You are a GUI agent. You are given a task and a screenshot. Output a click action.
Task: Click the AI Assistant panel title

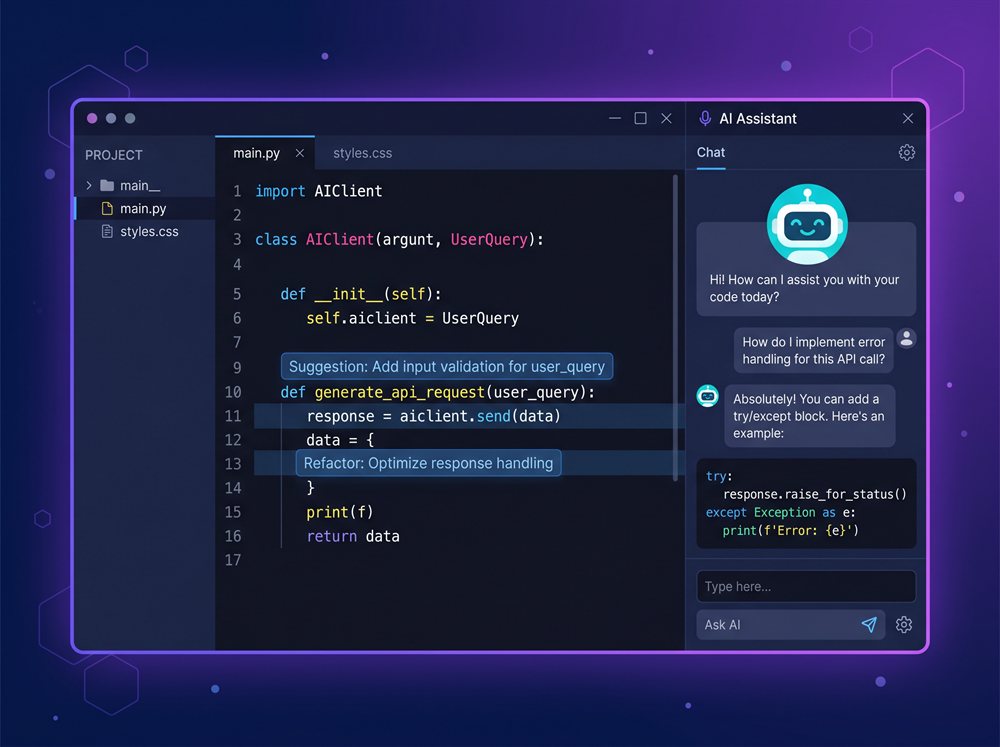tap(758, 119)
